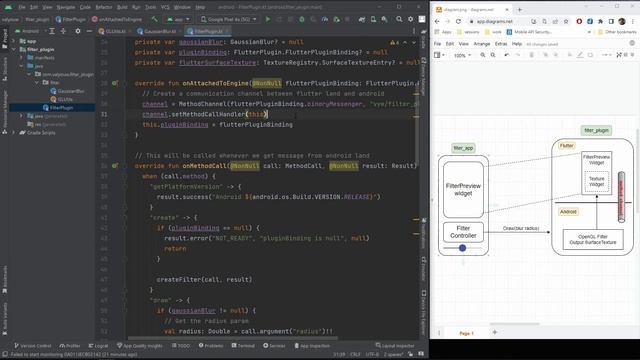Open the Terminal tool window
This screenshot has height=360, width=640.
tap(243, 346)
